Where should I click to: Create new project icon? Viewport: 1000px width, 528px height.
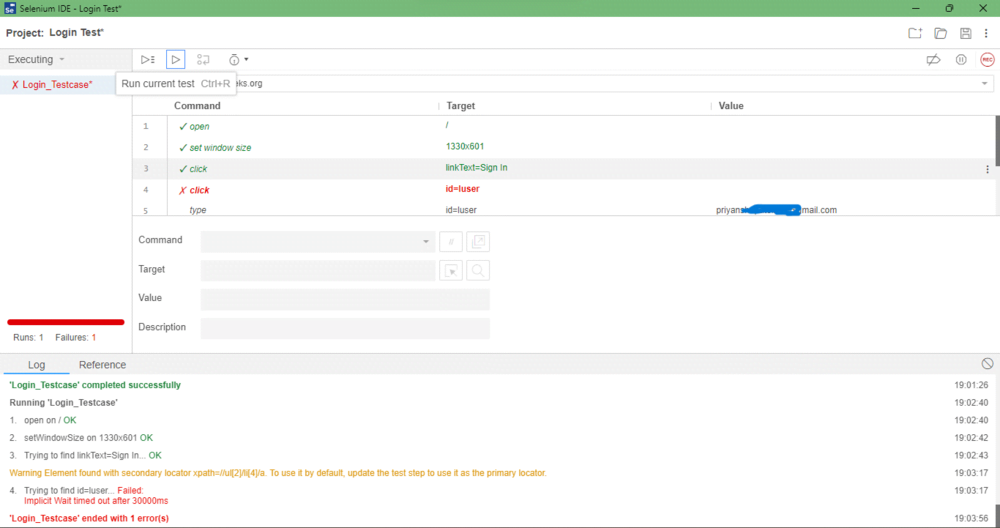915,33
